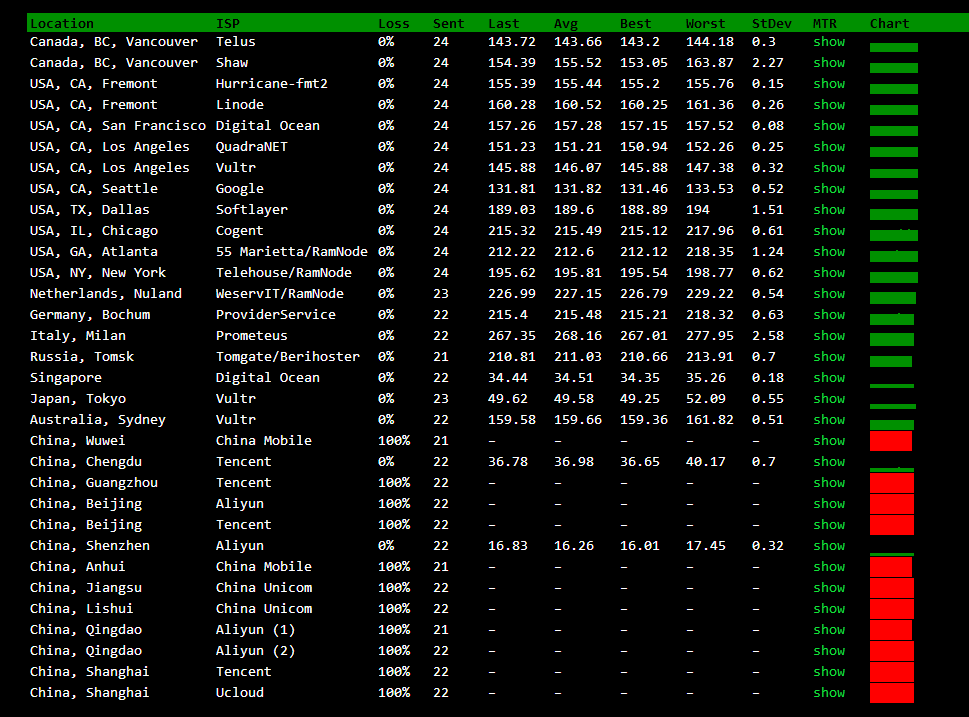Click the StDev column header
Image resolution: width=969 pixels, height=717 pixels.
click(x=771, y=23)
